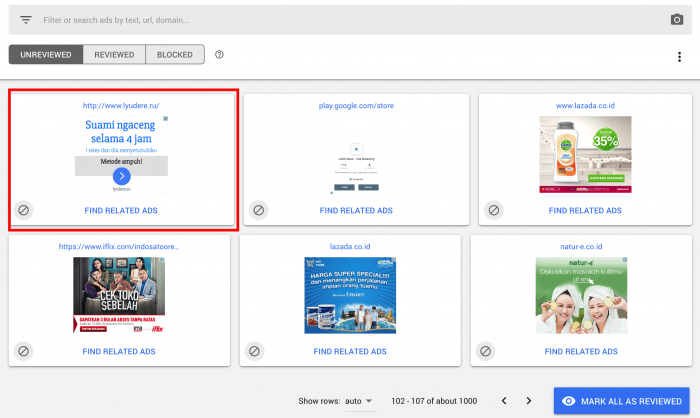Viewport: 700px width, 418px height.
Task: Block the natur-e.co.id ad
Action: (x=485, y=351)
